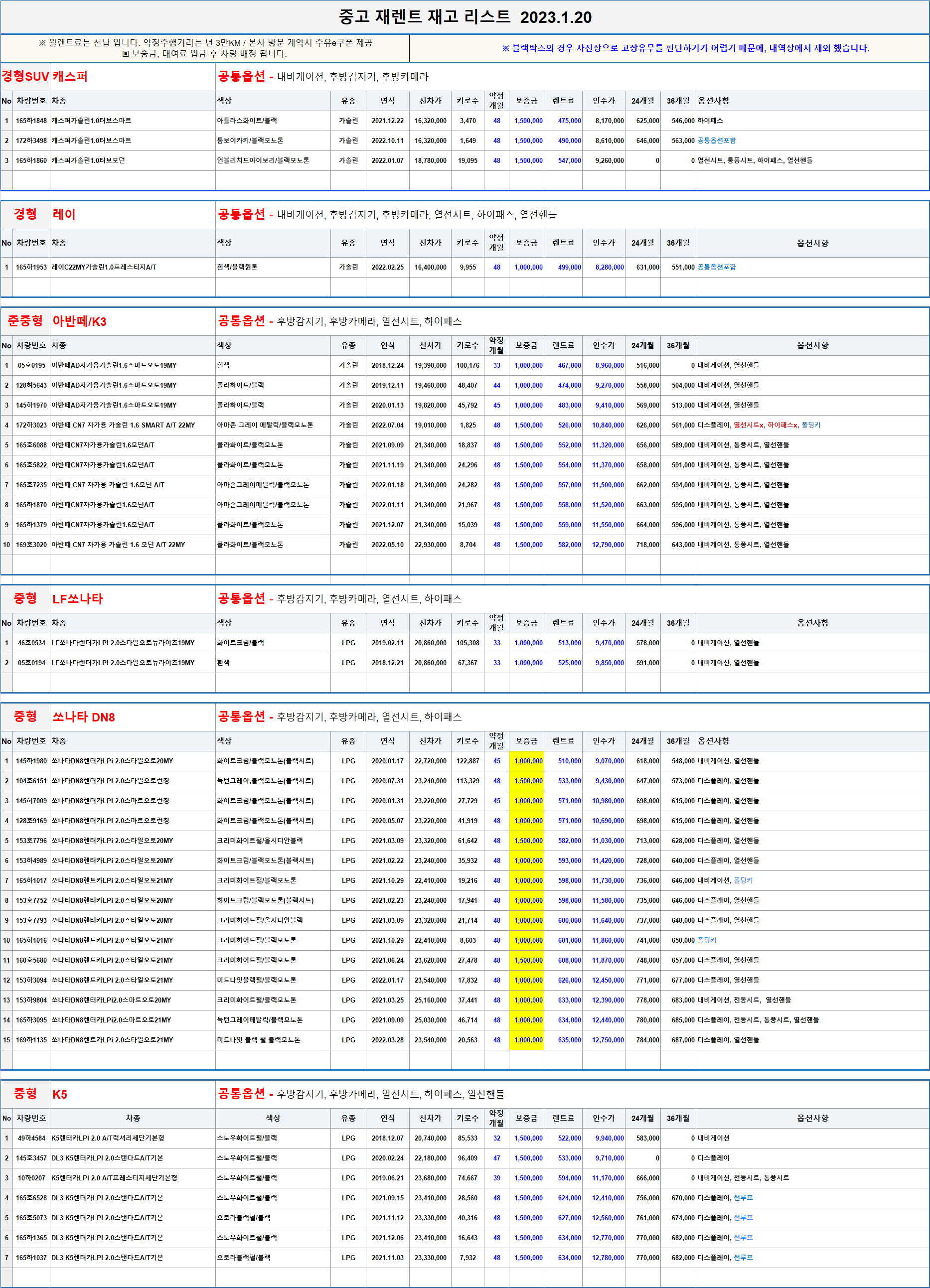Select year 2022.07.04 cell in Avante section
Viewport: 930px width, 1288px height.
click(387, 426)
